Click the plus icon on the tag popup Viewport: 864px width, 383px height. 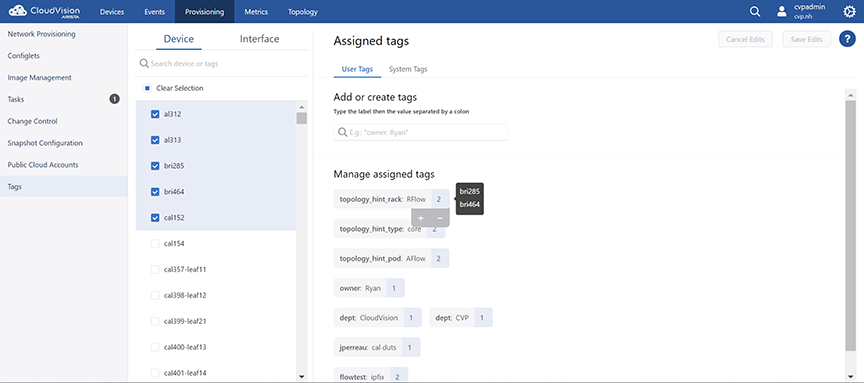[420, 218]
